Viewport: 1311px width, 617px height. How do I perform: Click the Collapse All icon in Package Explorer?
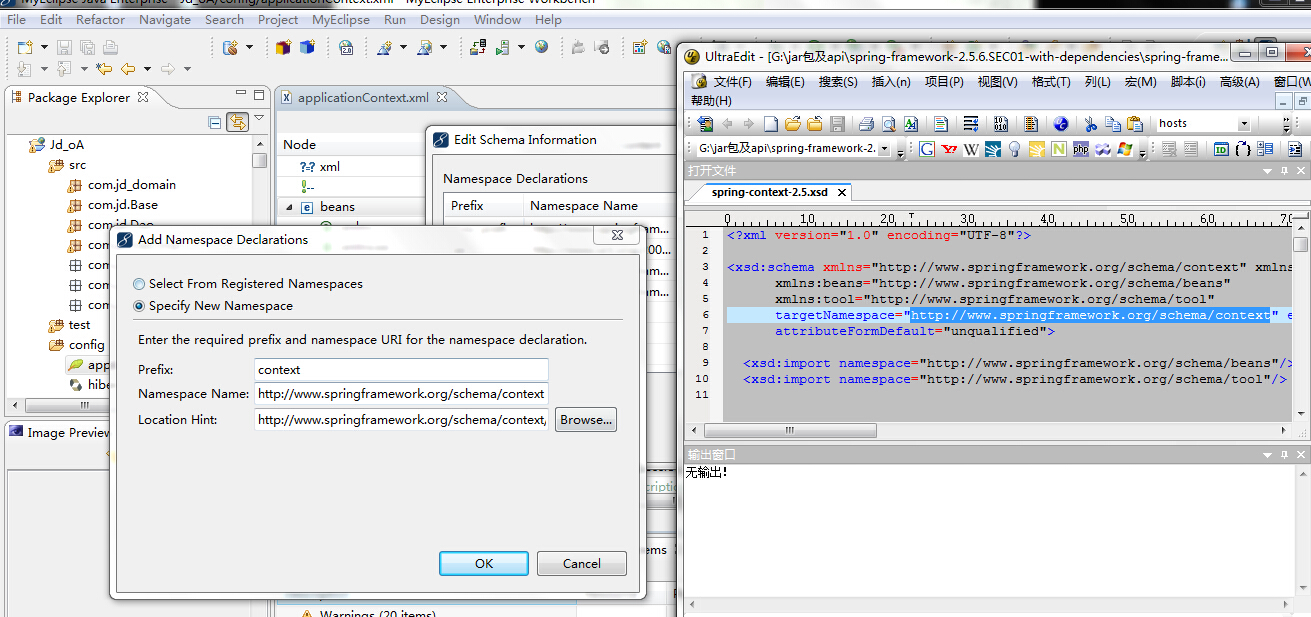214,122
